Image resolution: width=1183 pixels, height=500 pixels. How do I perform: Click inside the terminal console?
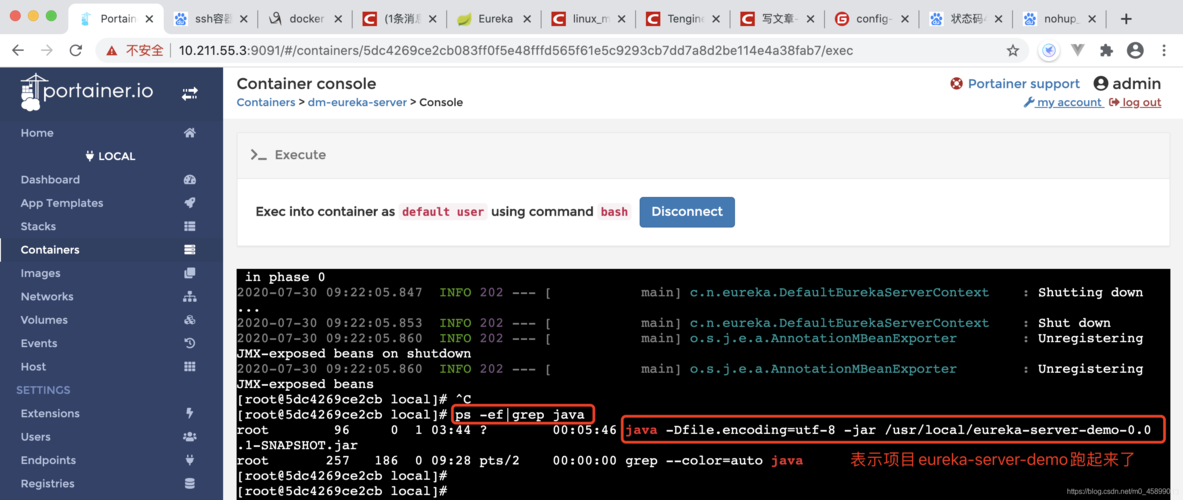pyautogui.click(x=703, y=385)
